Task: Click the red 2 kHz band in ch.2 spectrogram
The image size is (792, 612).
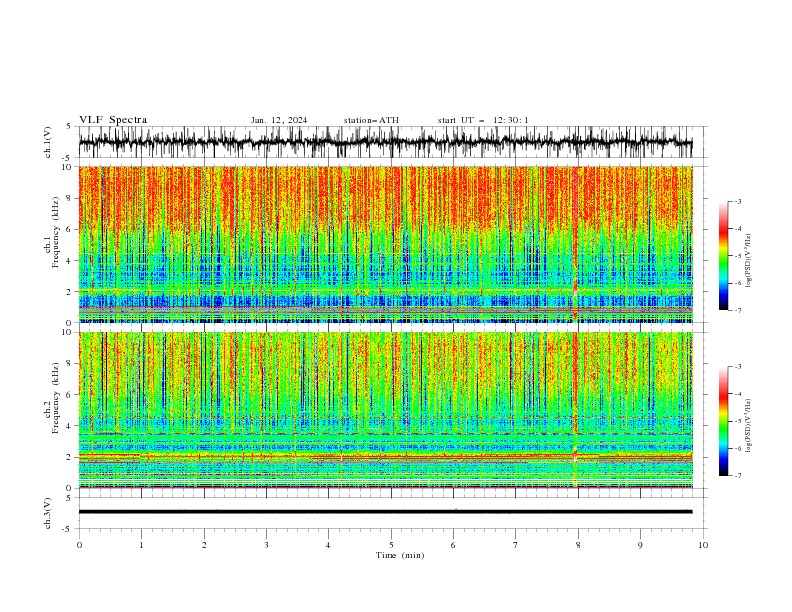Action: pos(385,456)
